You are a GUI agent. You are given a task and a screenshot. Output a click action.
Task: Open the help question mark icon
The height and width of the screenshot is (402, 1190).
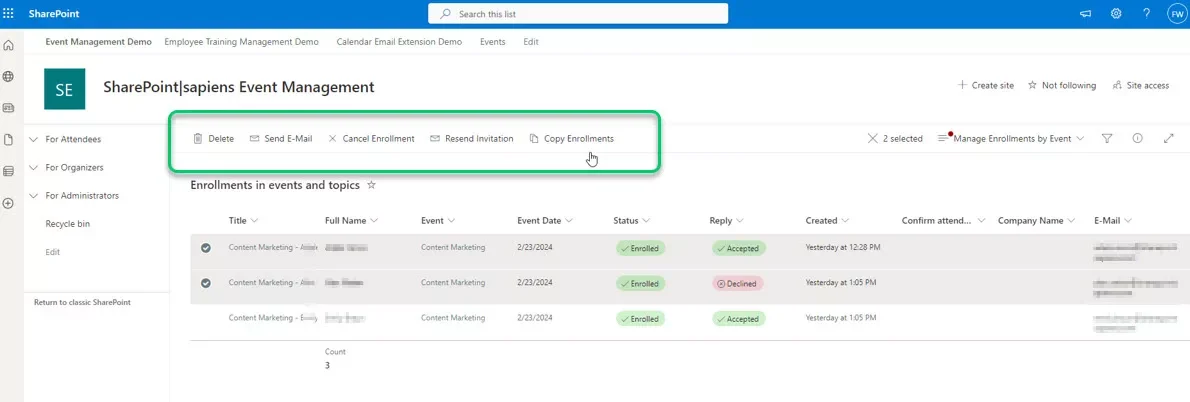[1147, 14]
